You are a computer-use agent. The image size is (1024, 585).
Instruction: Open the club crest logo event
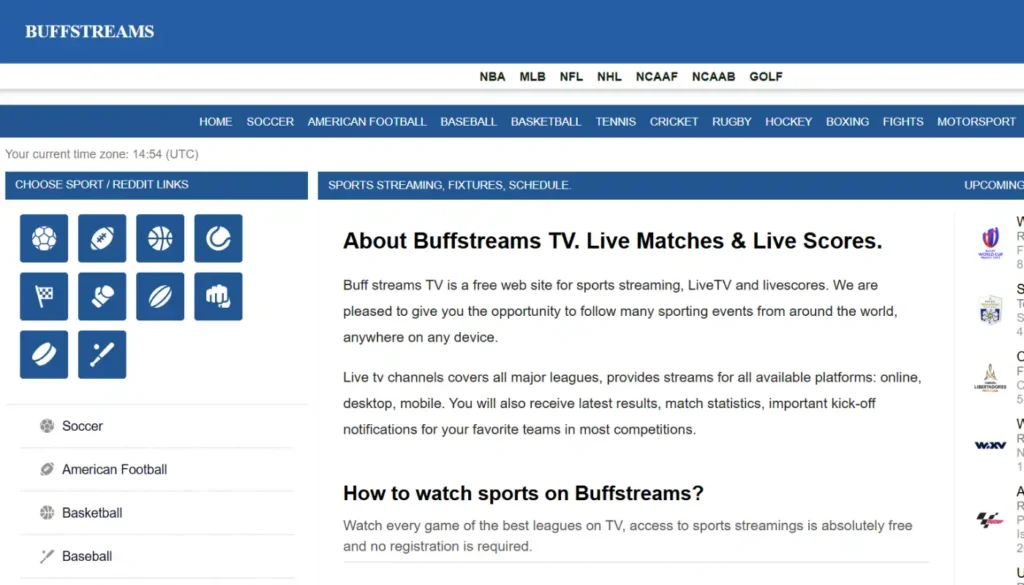coord(991,310)
